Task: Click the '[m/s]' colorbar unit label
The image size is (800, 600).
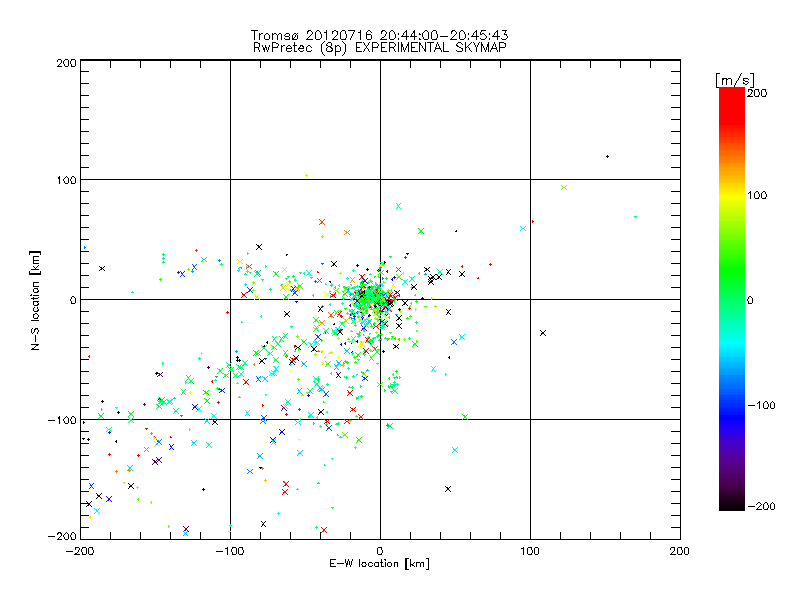Action: click(735, 80)
